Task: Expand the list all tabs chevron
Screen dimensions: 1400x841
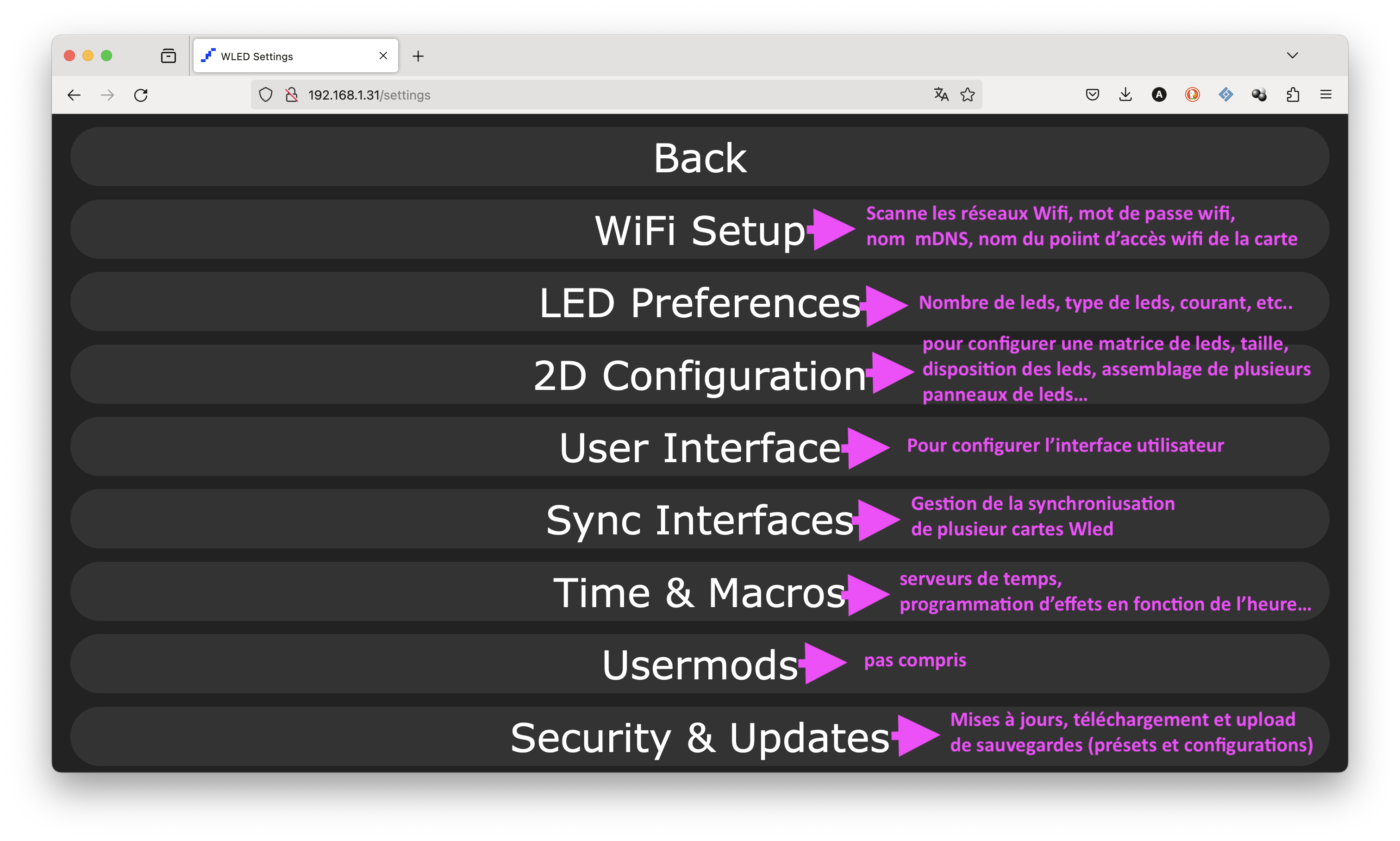Action: [1292, 56]
